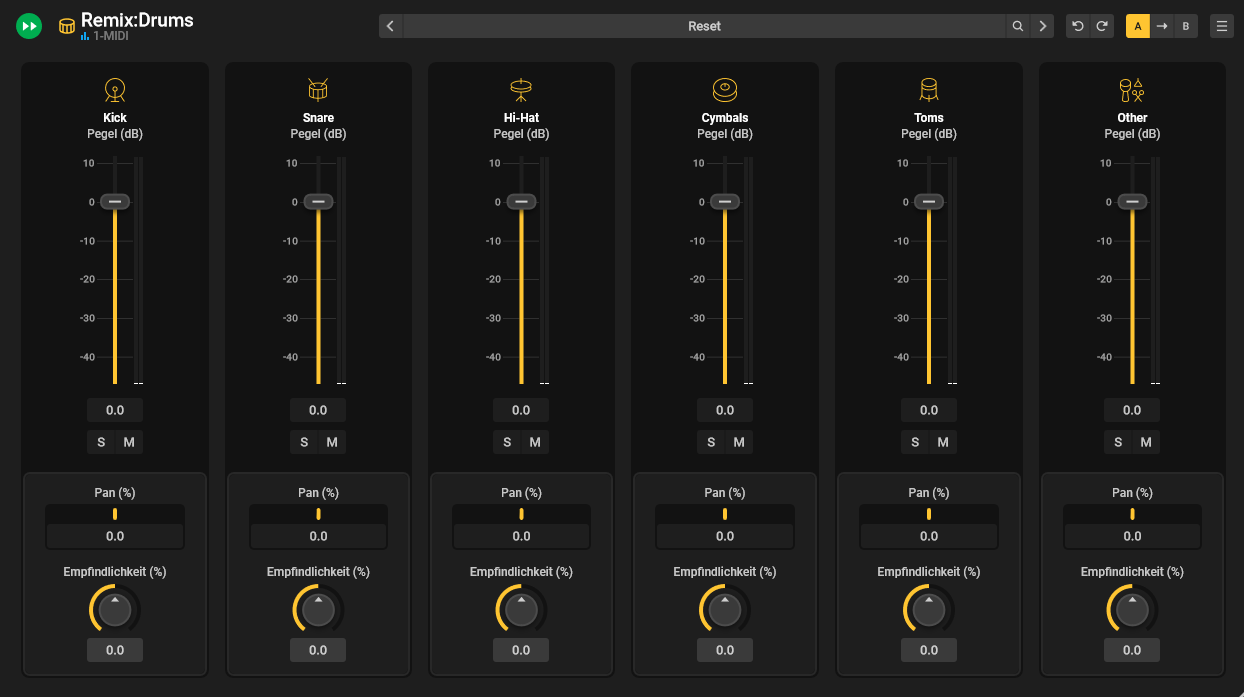Screen dimensions: 1244x697
Task: Click the Other pan value field
Action: pos(1132,536)
